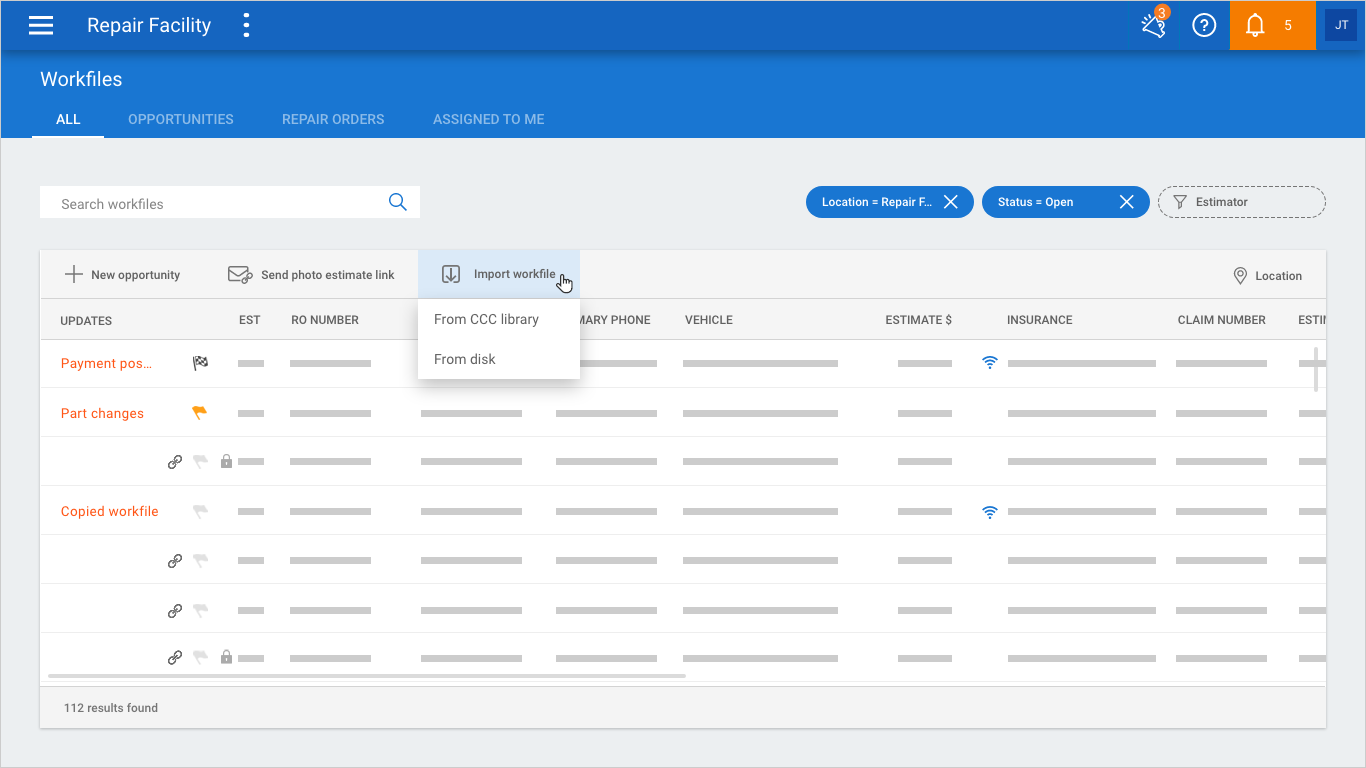Image resolution: width=1366 pixels, height=768 pixels.
Task: Open the vertical three-dot menu beside Repair Facility
Action: pyautogui.click(x=246, y=26)
